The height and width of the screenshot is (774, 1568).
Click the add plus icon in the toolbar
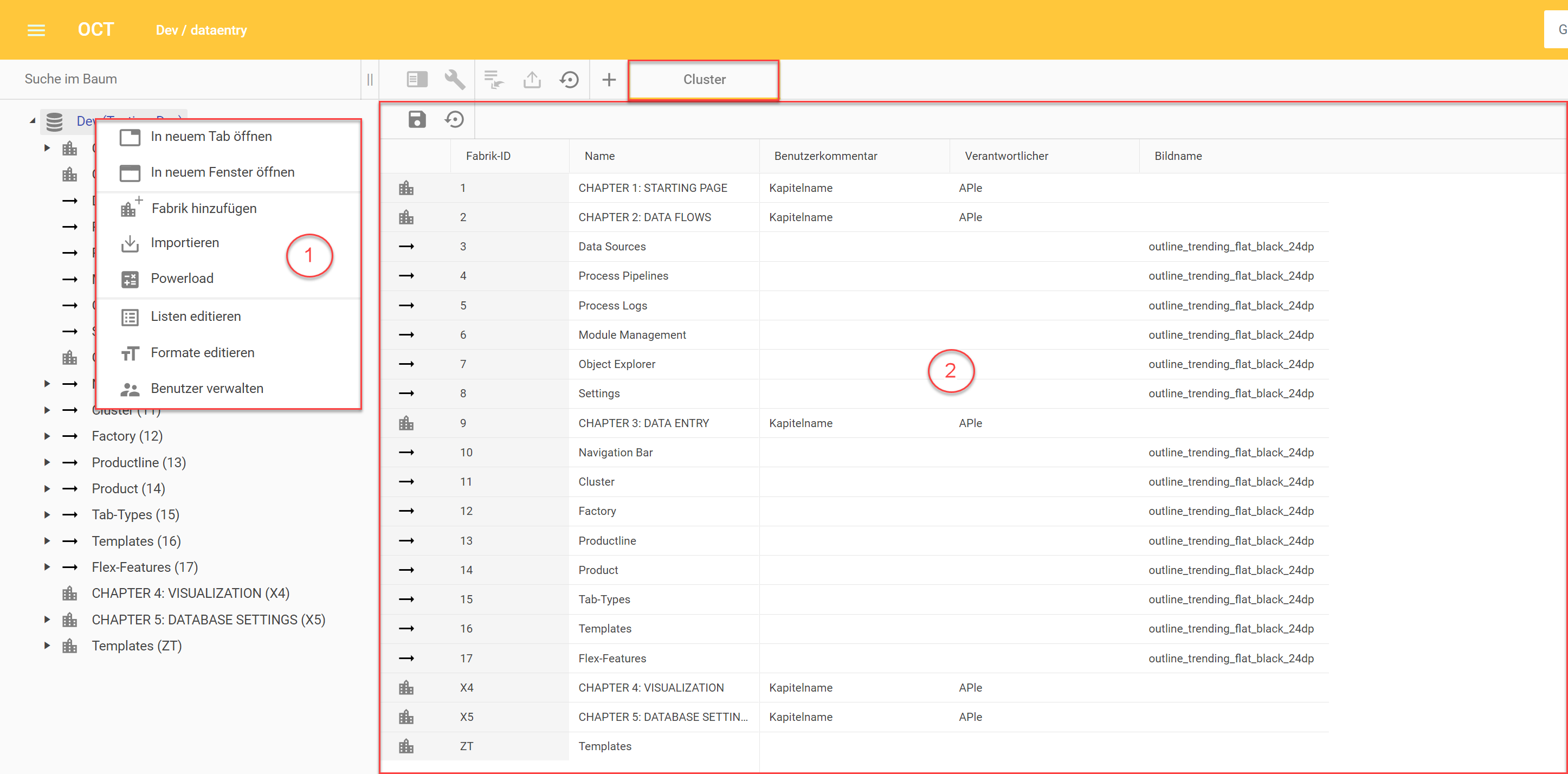609,80
